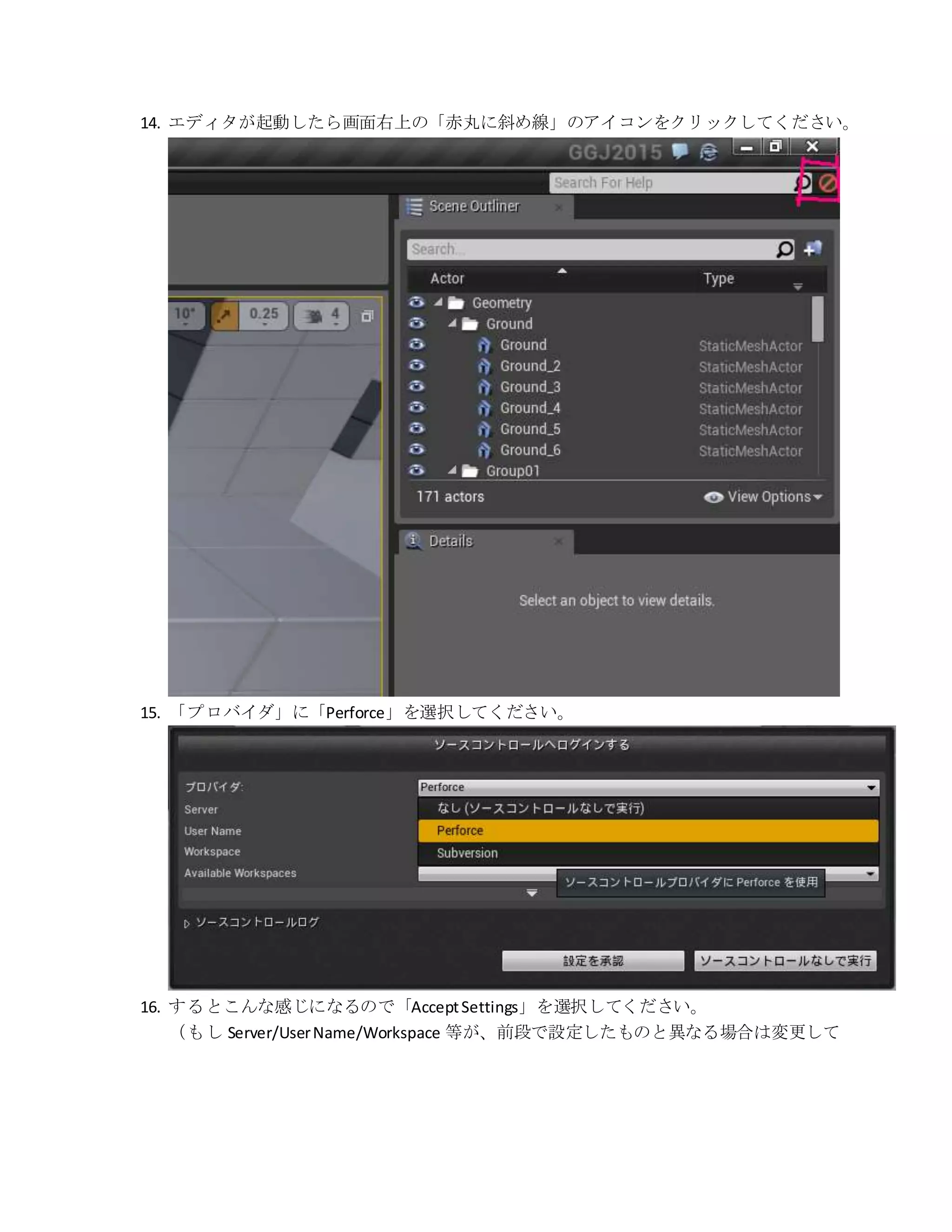Click the eye icon in View Options
The image size is (952, 1232).
(x=714, y=497)
